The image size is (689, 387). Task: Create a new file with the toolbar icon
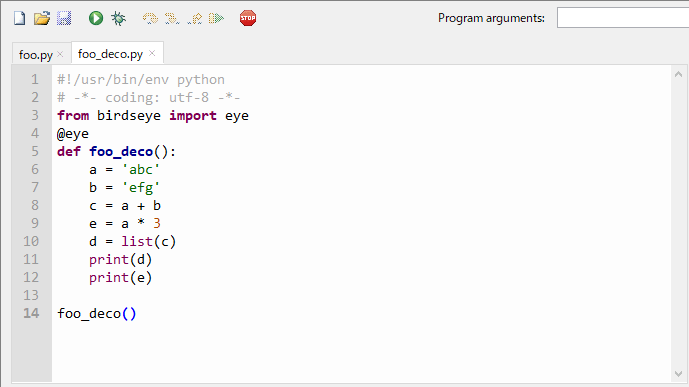click(x=19, y=18)
